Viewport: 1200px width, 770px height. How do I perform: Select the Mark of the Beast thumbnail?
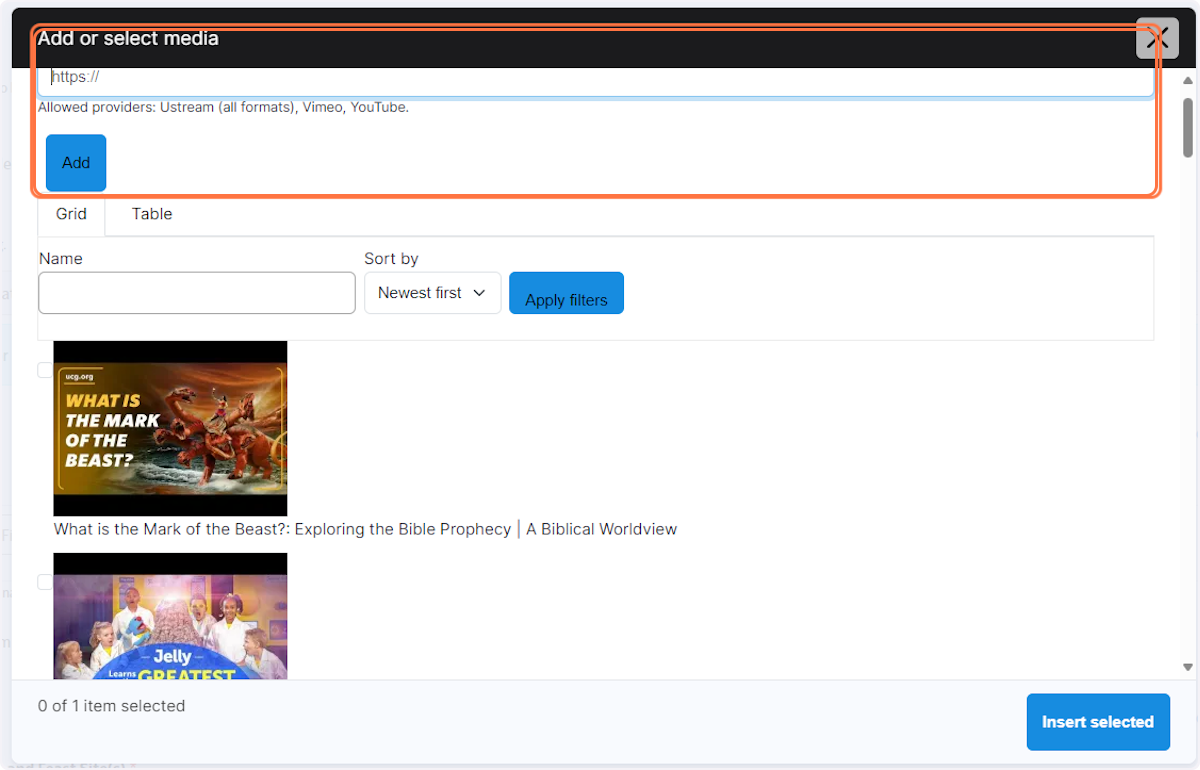(170, 428)
